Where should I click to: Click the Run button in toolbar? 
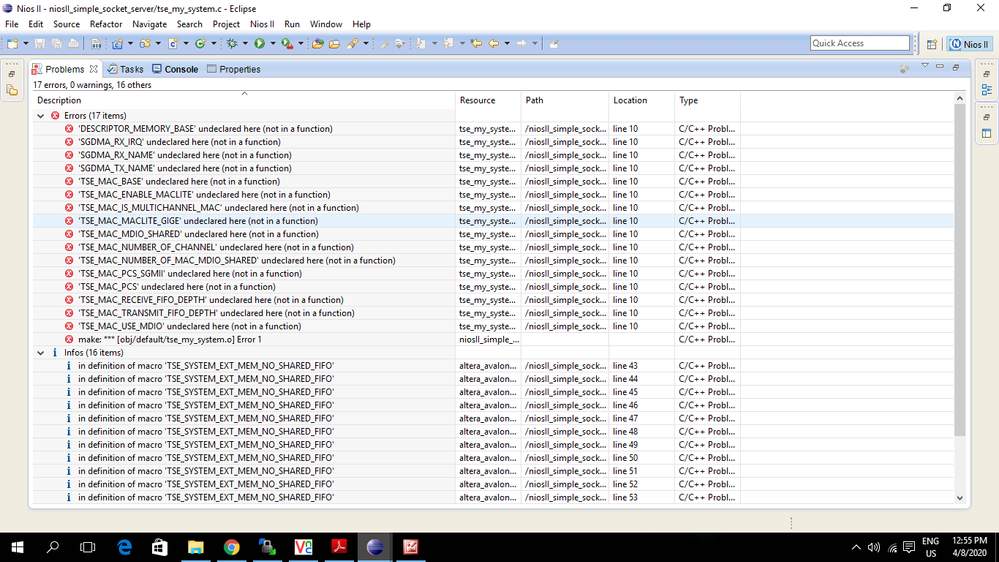click(259, 44)
